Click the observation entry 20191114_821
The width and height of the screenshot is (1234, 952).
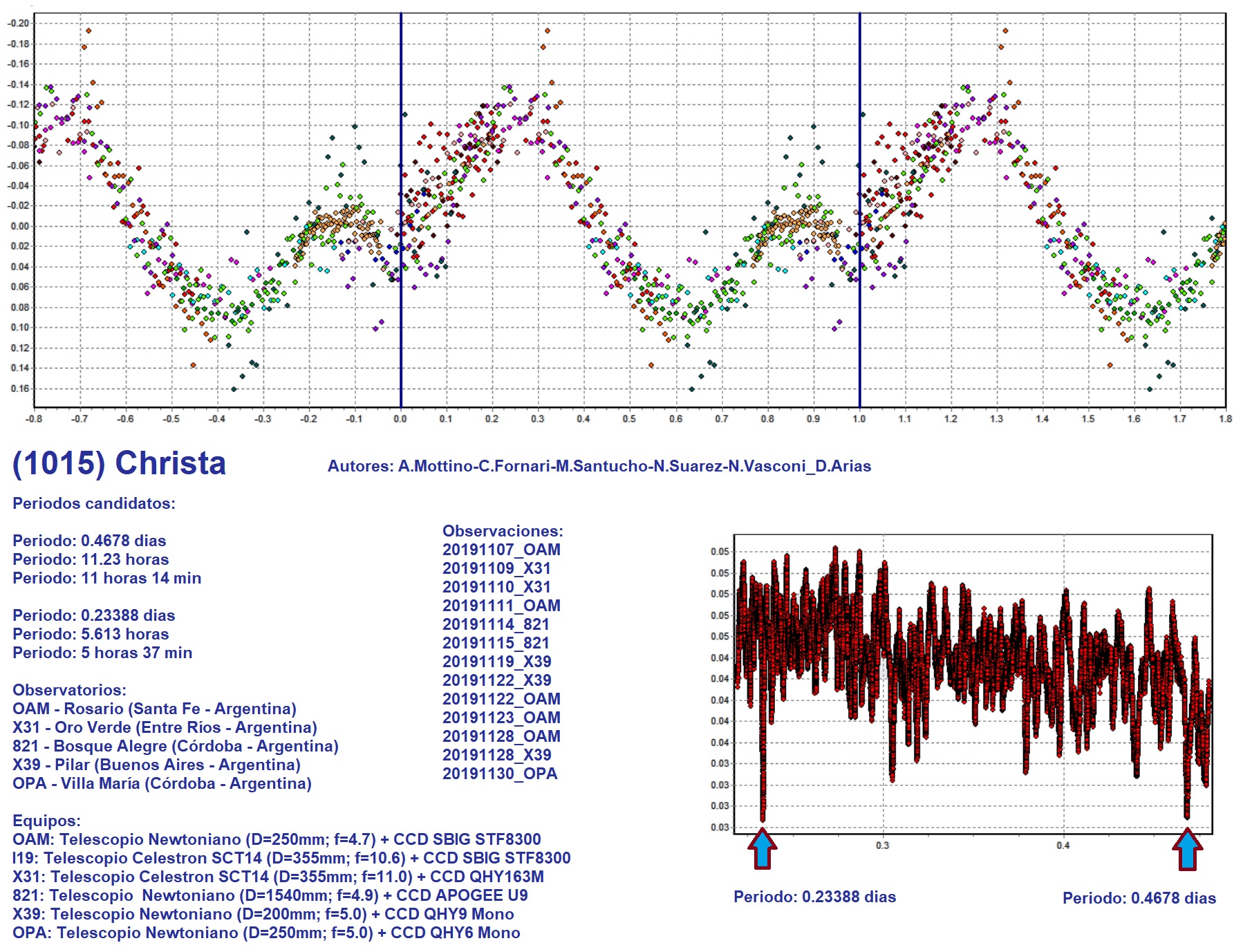496,624
